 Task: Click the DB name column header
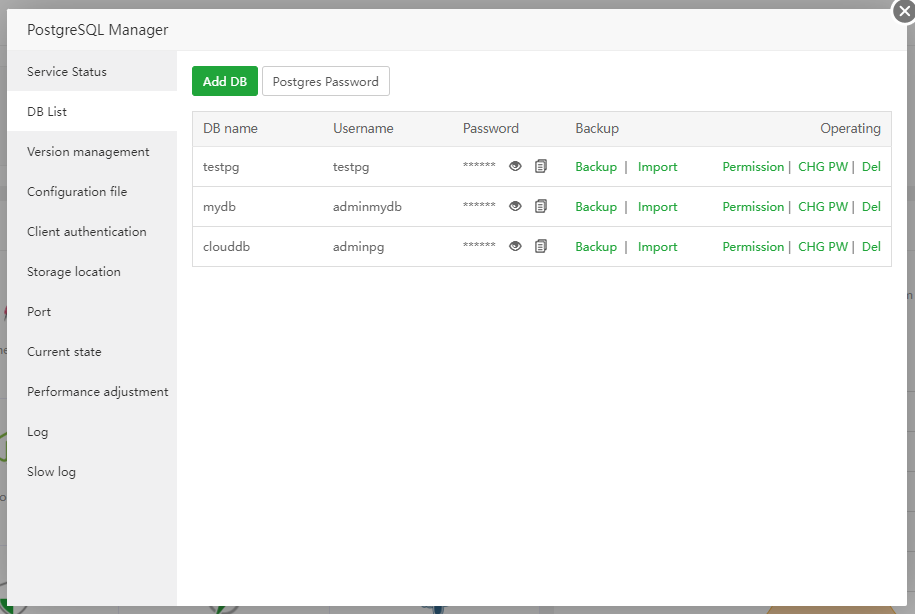click(x=230, y=128)
